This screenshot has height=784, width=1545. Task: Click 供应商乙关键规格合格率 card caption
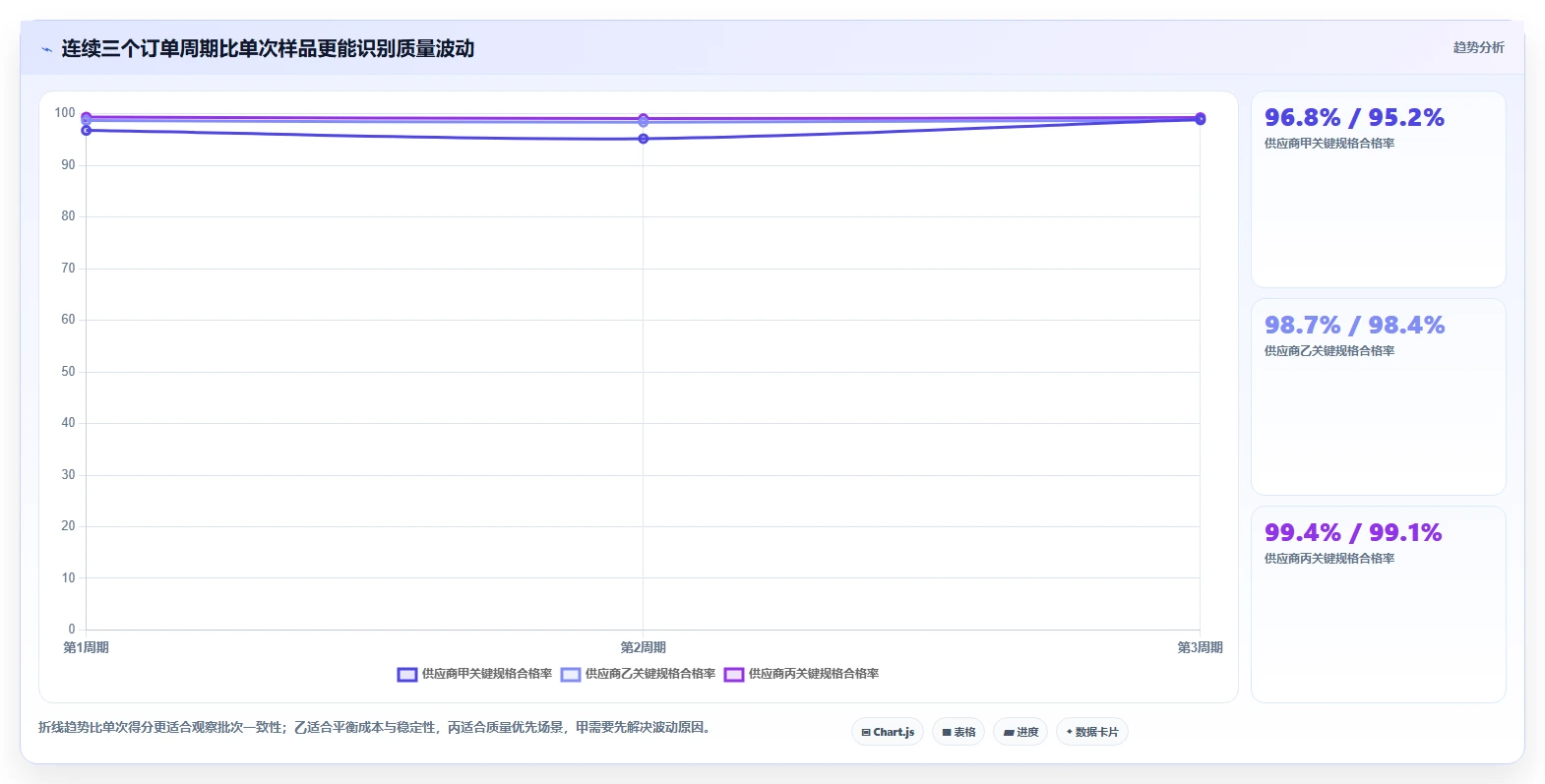pos(1329,350)
